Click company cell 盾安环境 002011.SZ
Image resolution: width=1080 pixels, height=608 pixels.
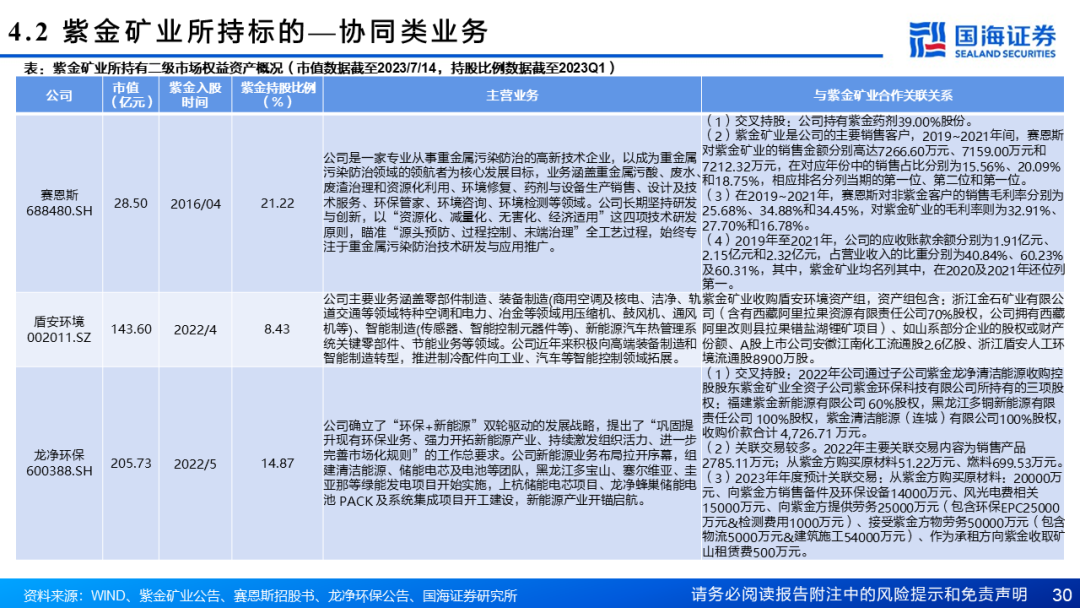59,329
